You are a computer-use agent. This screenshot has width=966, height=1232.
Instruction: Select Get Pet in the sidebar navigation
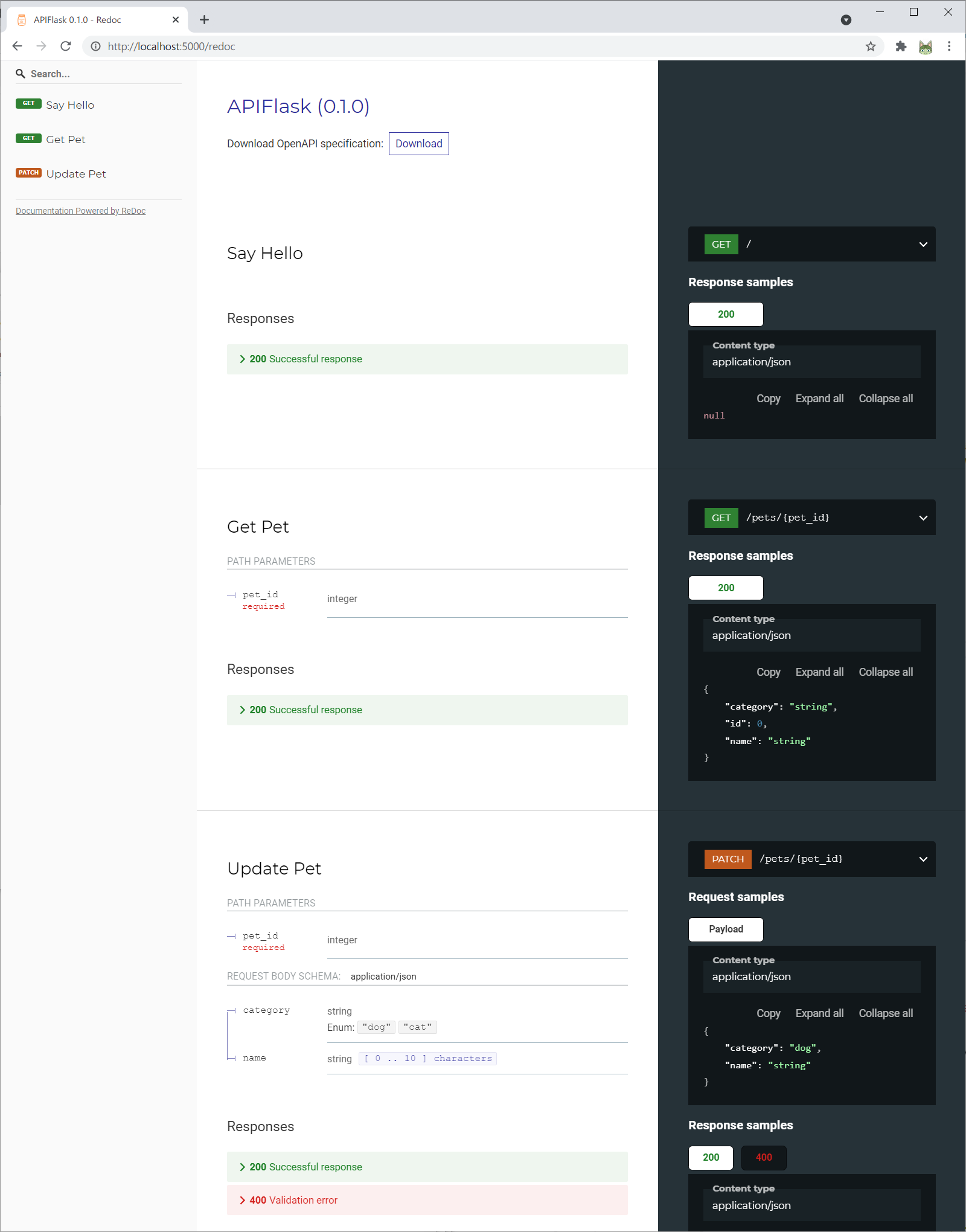(x=65, y=139)
